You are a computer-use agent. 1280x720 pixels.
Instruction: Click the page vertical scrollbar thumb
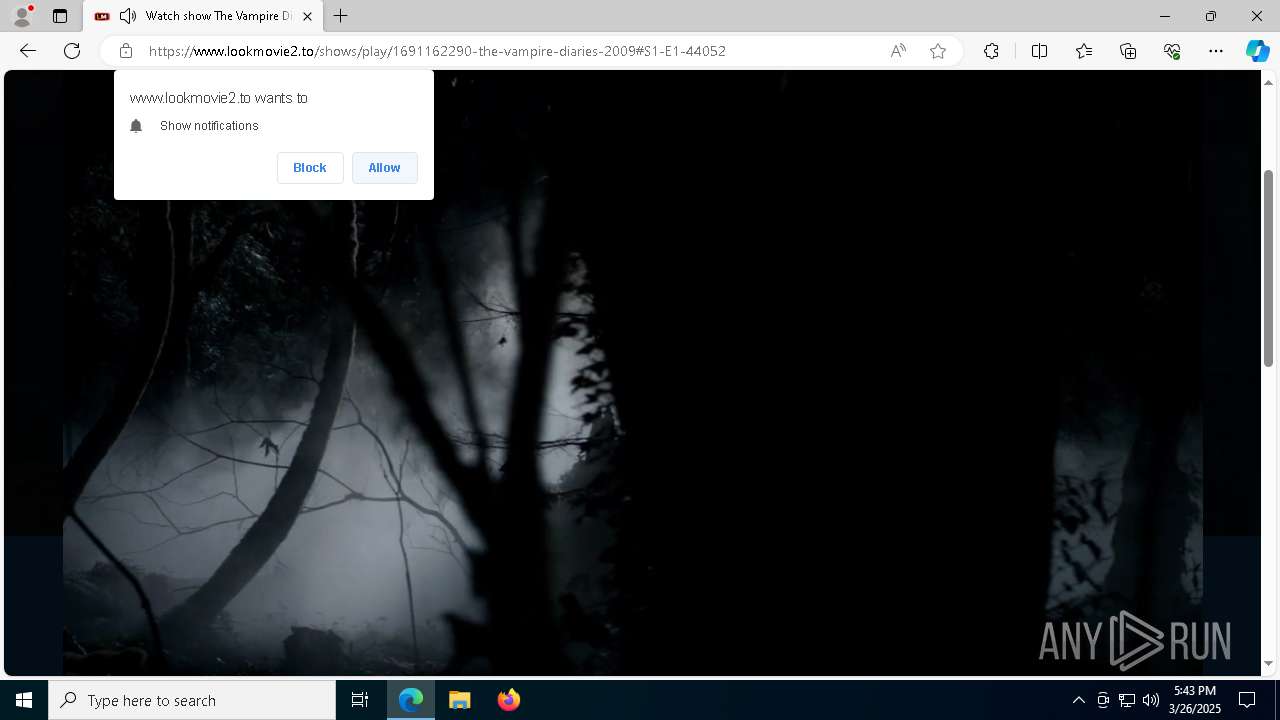(1268, 267)
